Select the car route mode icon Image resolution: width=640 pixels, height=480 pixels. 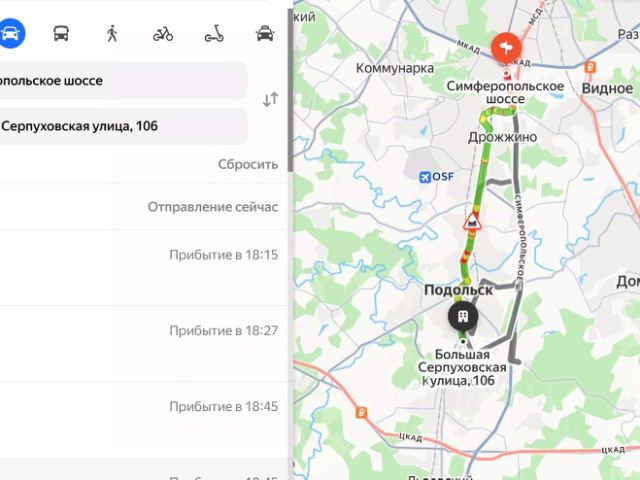click(11, 33)
